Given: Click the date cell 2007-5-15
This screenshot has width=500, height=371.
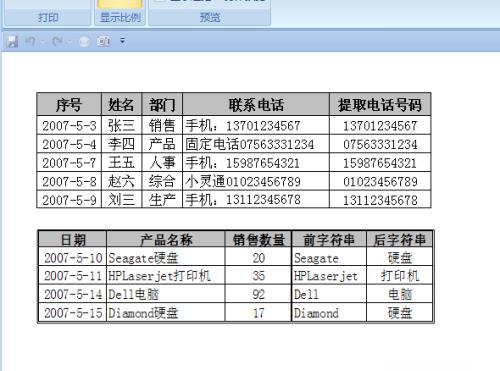Looking at the screenshot, I should tap(73, 313).
